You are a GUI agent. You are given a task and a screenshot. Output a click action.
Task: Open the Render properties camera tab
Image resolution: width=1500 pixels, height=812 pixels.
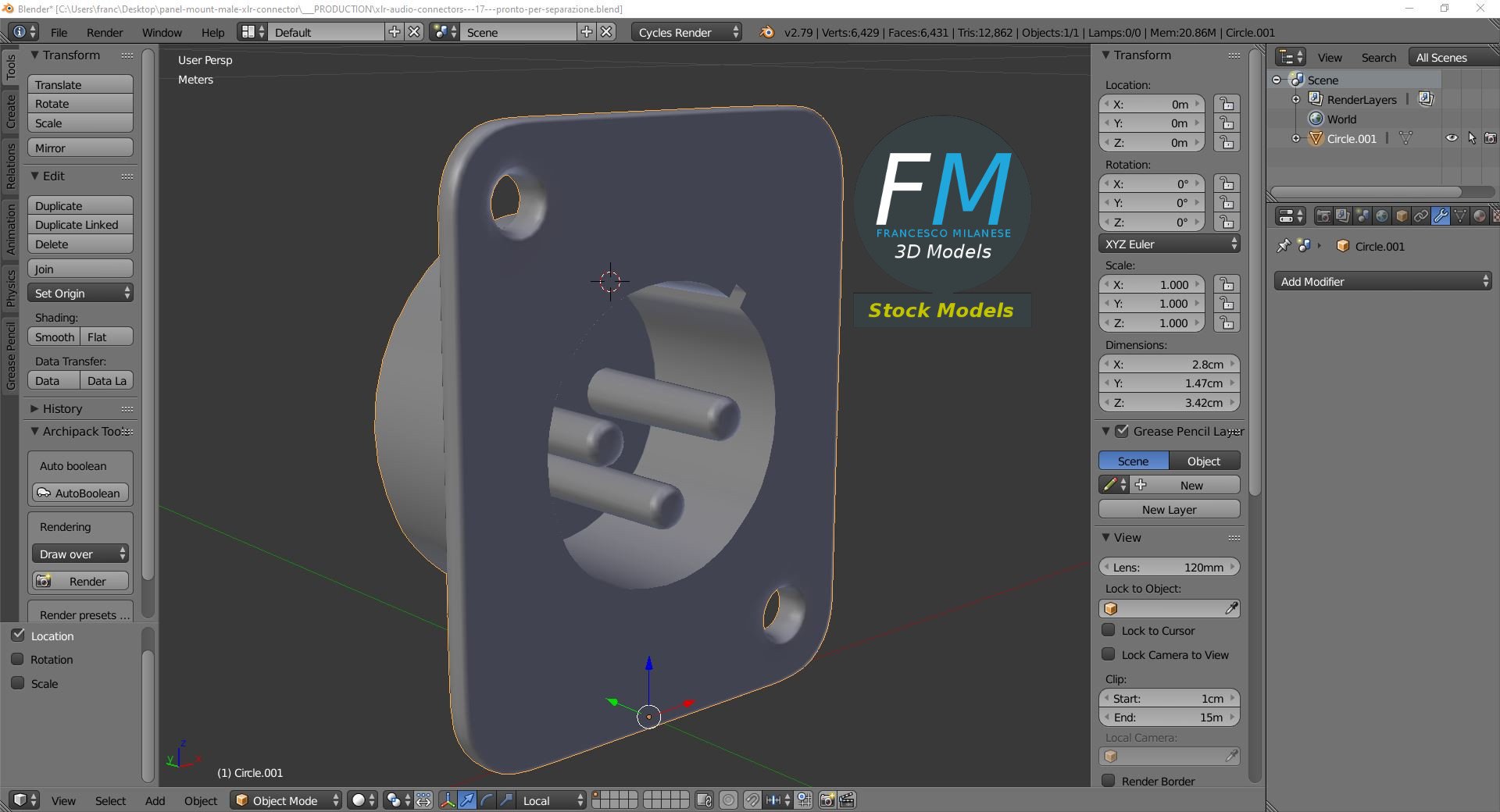pos(1323,216)
